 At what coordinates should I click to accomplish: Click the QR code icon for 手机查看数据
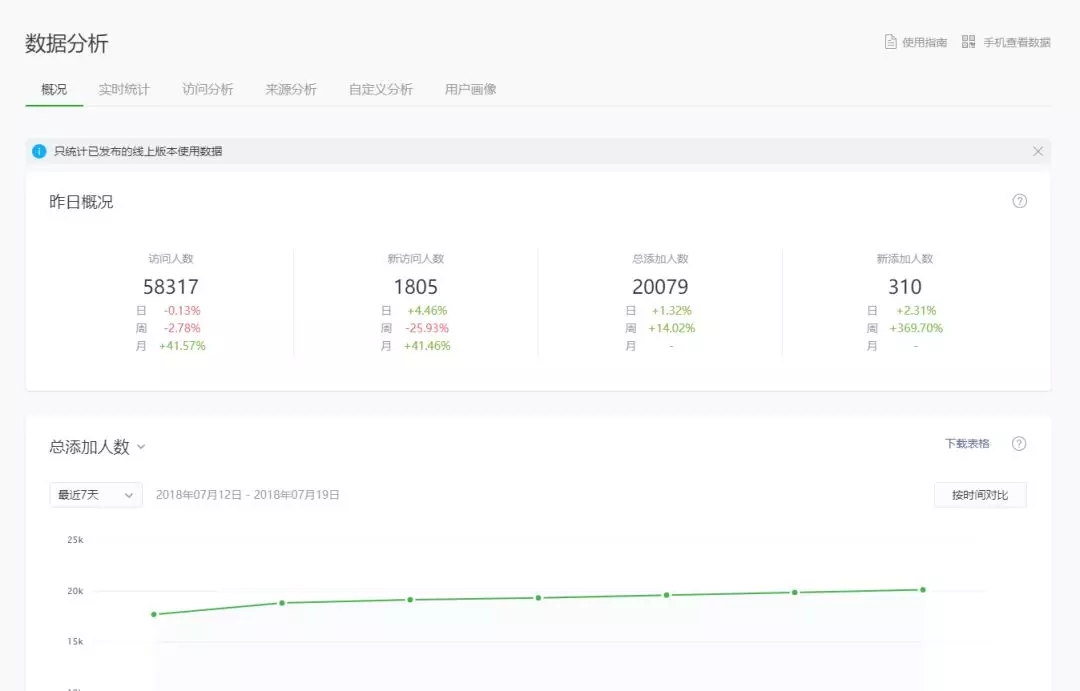point(968,42)
